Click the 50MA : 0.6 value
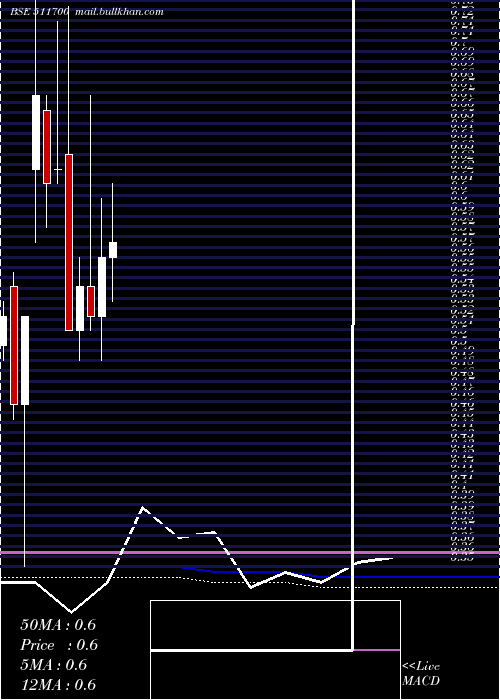Image resolution: width=500 pixels, height=700 pixels. pos(58,625)
